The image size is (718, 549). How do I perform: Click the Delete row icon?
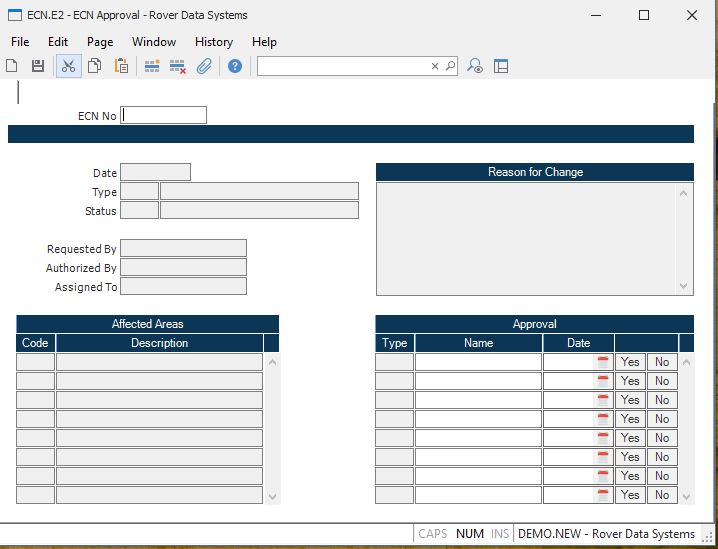tap(178, 66)
